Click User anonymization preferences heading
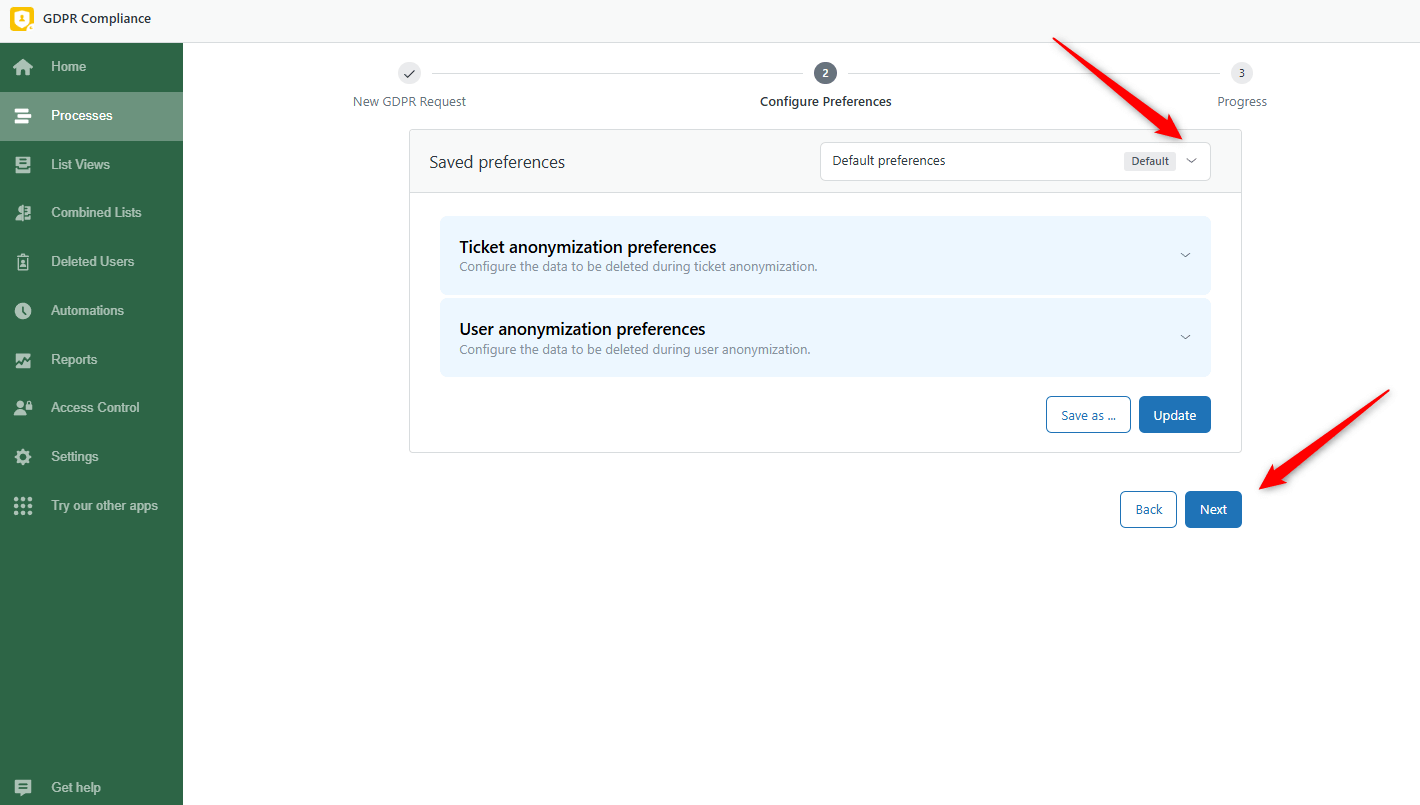Image resolution: width=1420 pixels, height=805 pixels. [x=582, y=329]
